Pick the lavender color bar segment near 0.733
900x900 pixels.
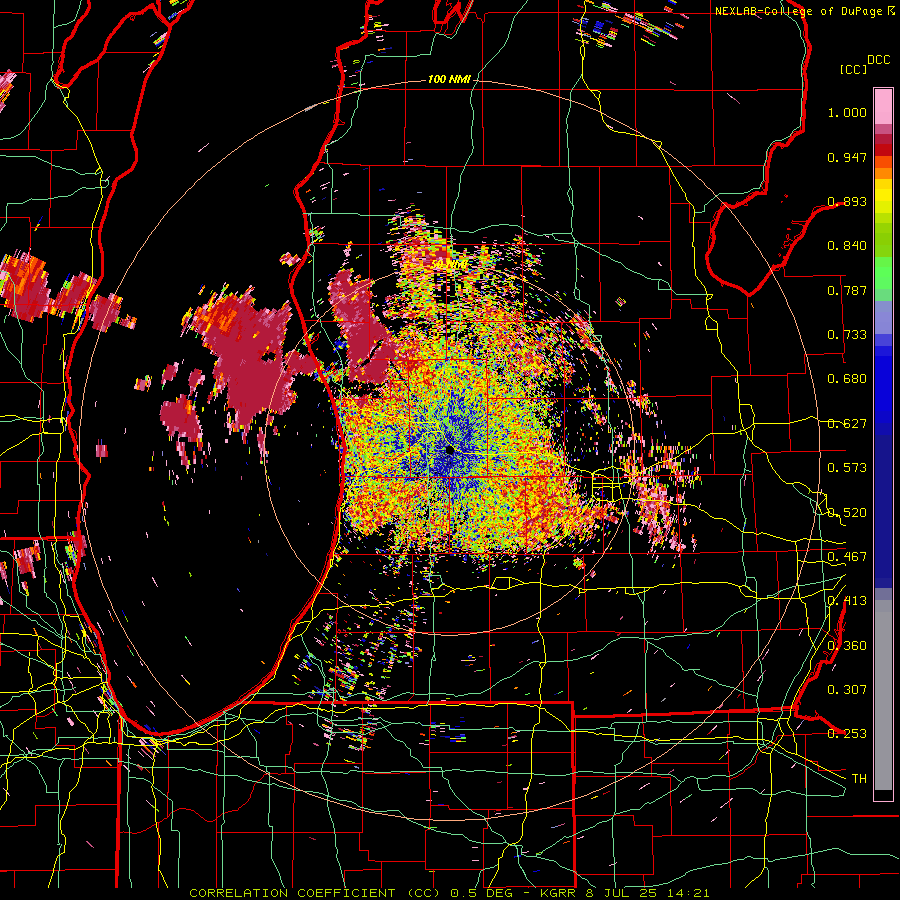883,317
